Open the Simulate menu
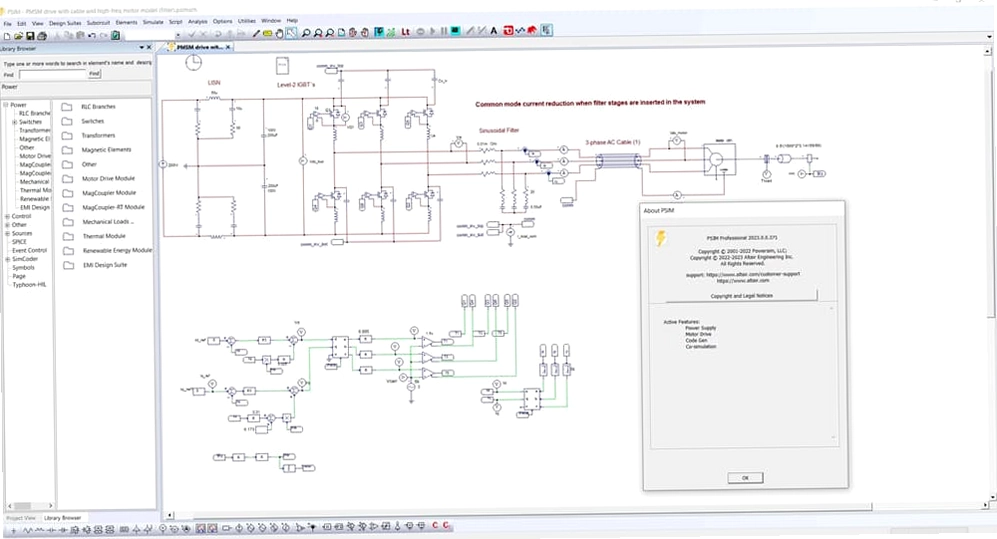The height and width of the screenshot is (539, 997). (153, 22)
